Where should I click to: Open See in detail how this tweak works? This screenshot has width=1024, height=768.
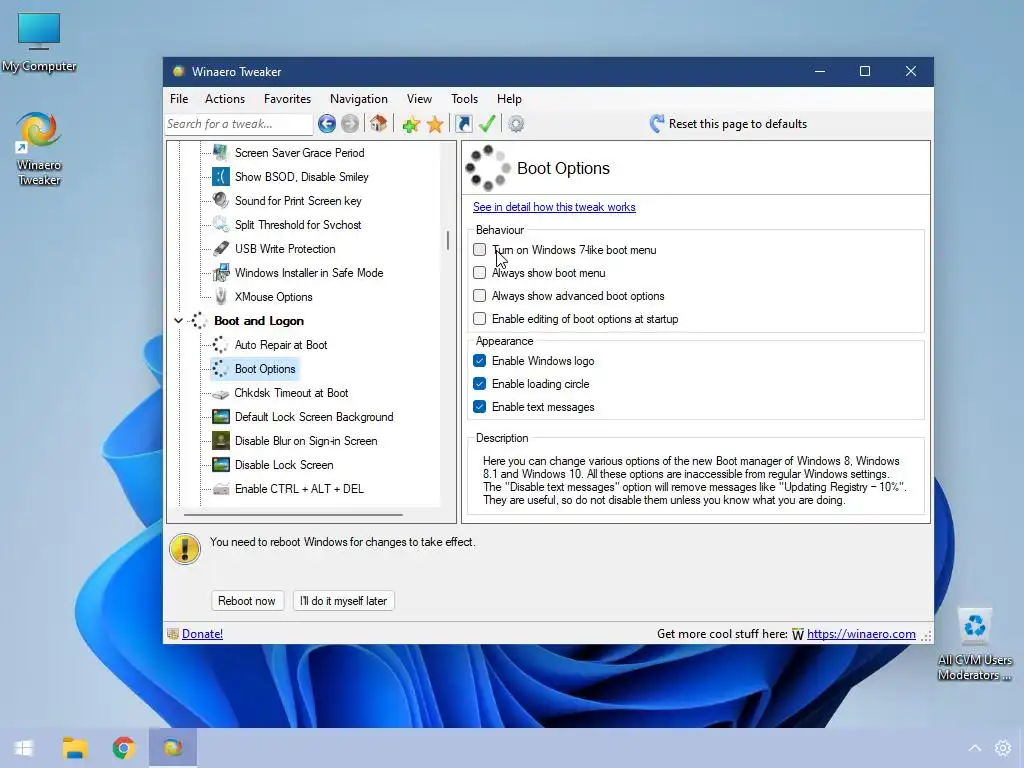pos(554,207)
